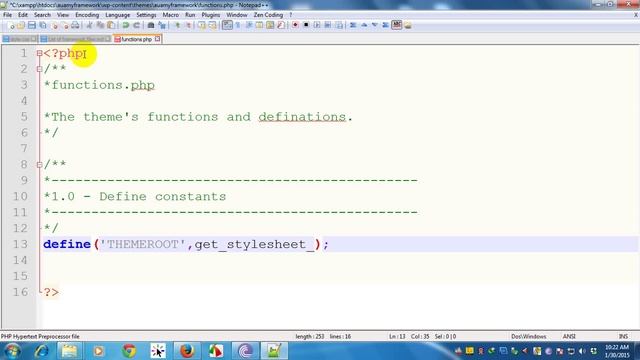
Task: Click the Print toolbar icon
Action: click(x=75, y=25)
